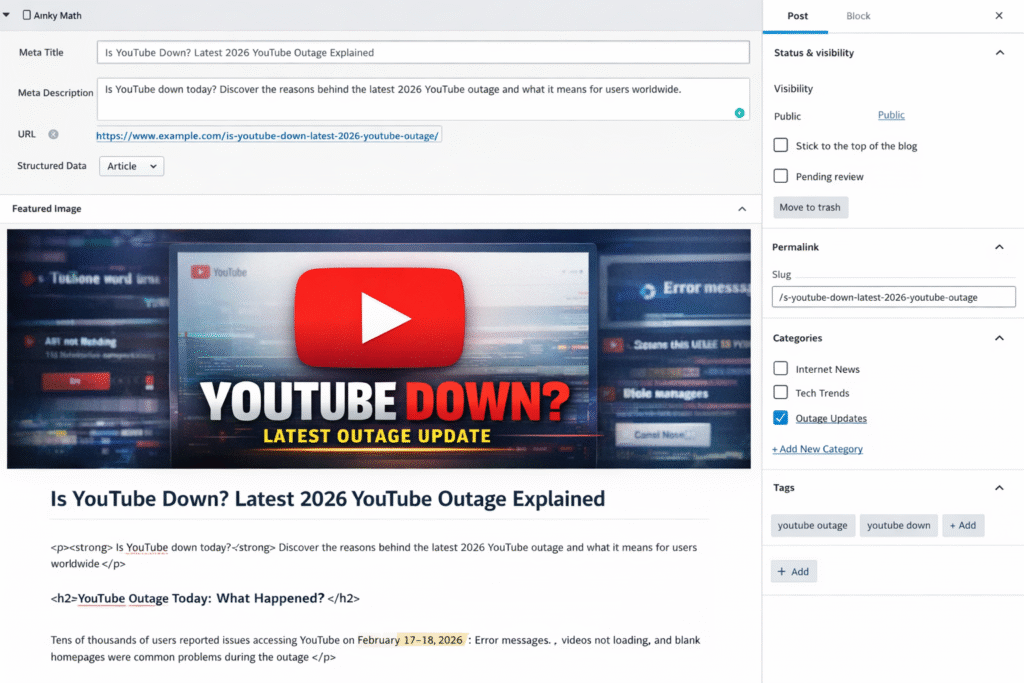Image resolution: width=1024 pixels, height=683 pixels.
Task: Collapse the Ainky Math panel arrow
Action: pos(7,14)
